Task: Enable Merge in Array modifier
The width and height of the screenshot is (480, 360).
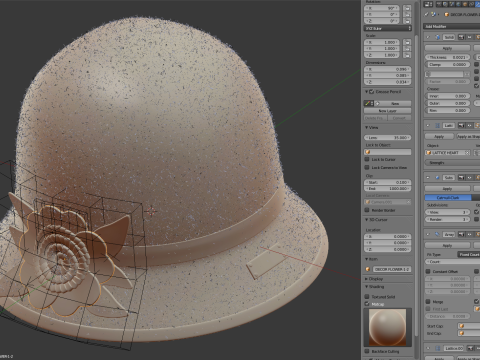Action: coord(428,301)
